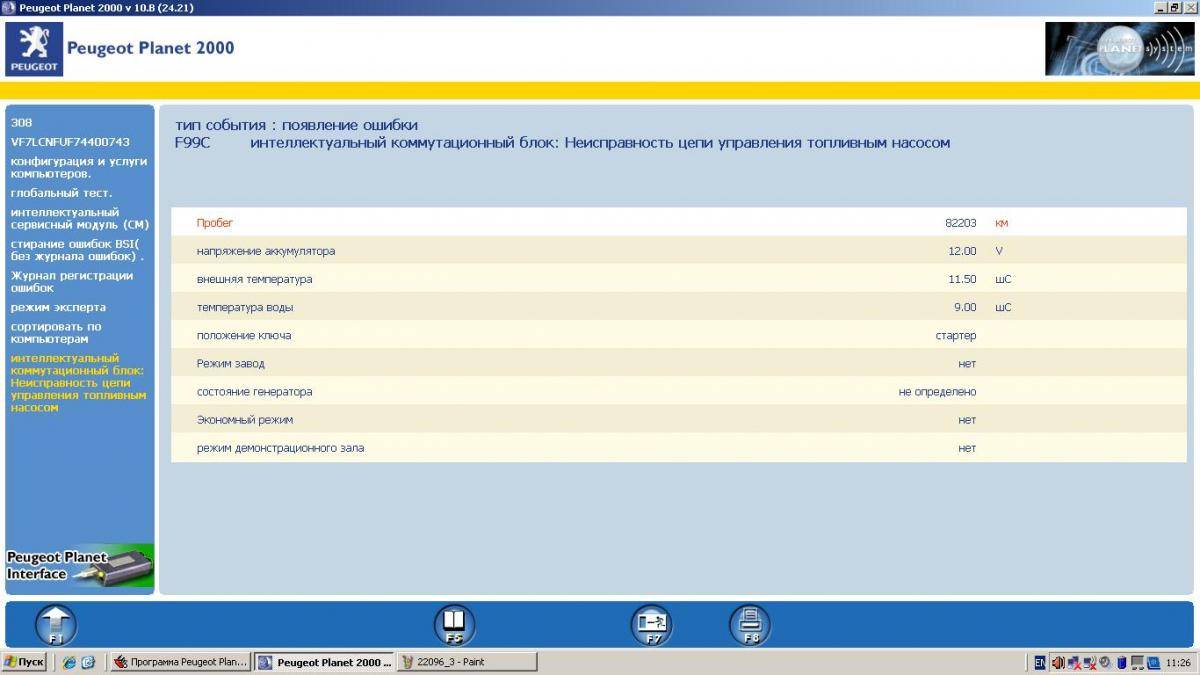Click the F7 export icon
The width and height of the screenshot is (1200, 675).
651,625
